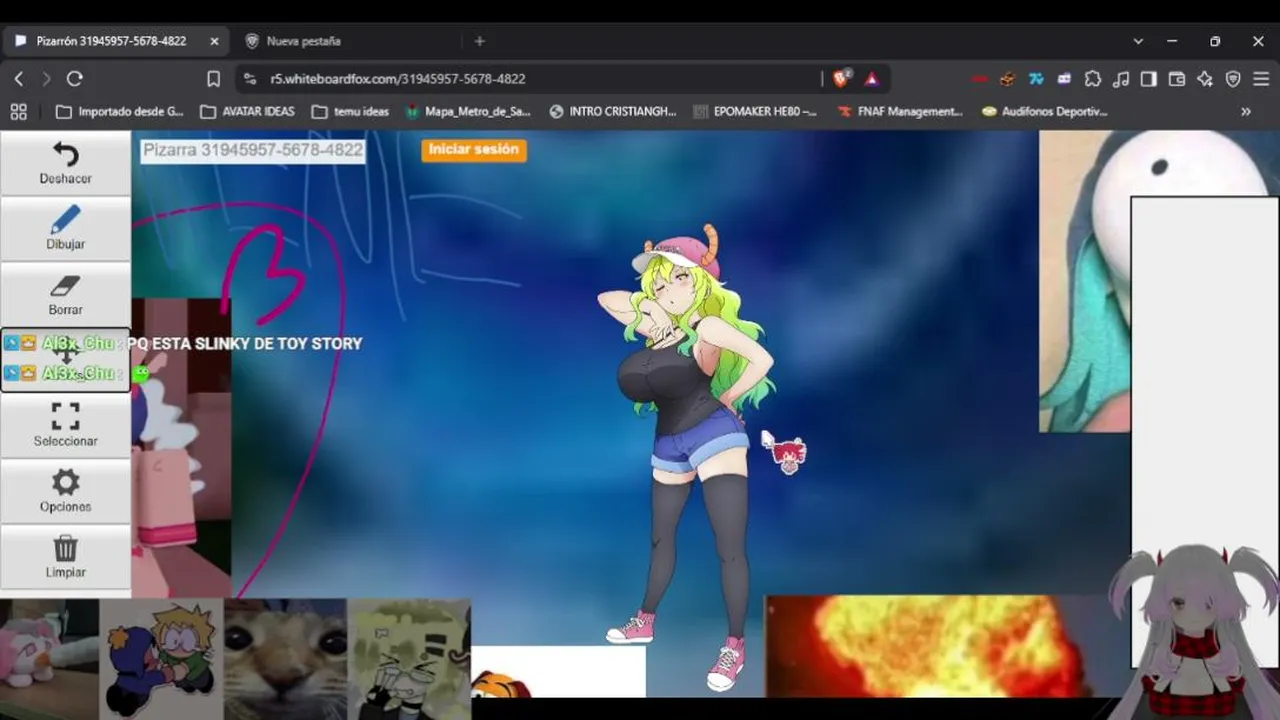
Task: Open the Brave Shields lion icon
Action: coord(842,78)
